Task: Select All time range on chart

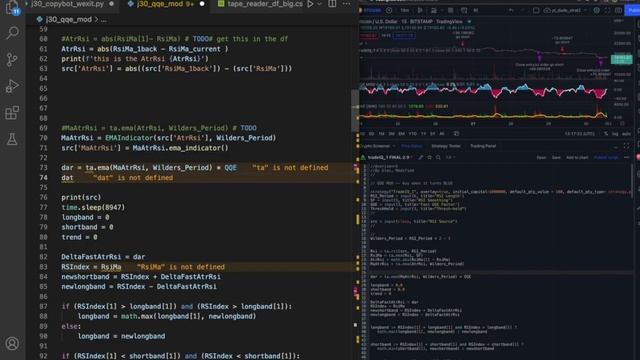Action: (442, 134)
